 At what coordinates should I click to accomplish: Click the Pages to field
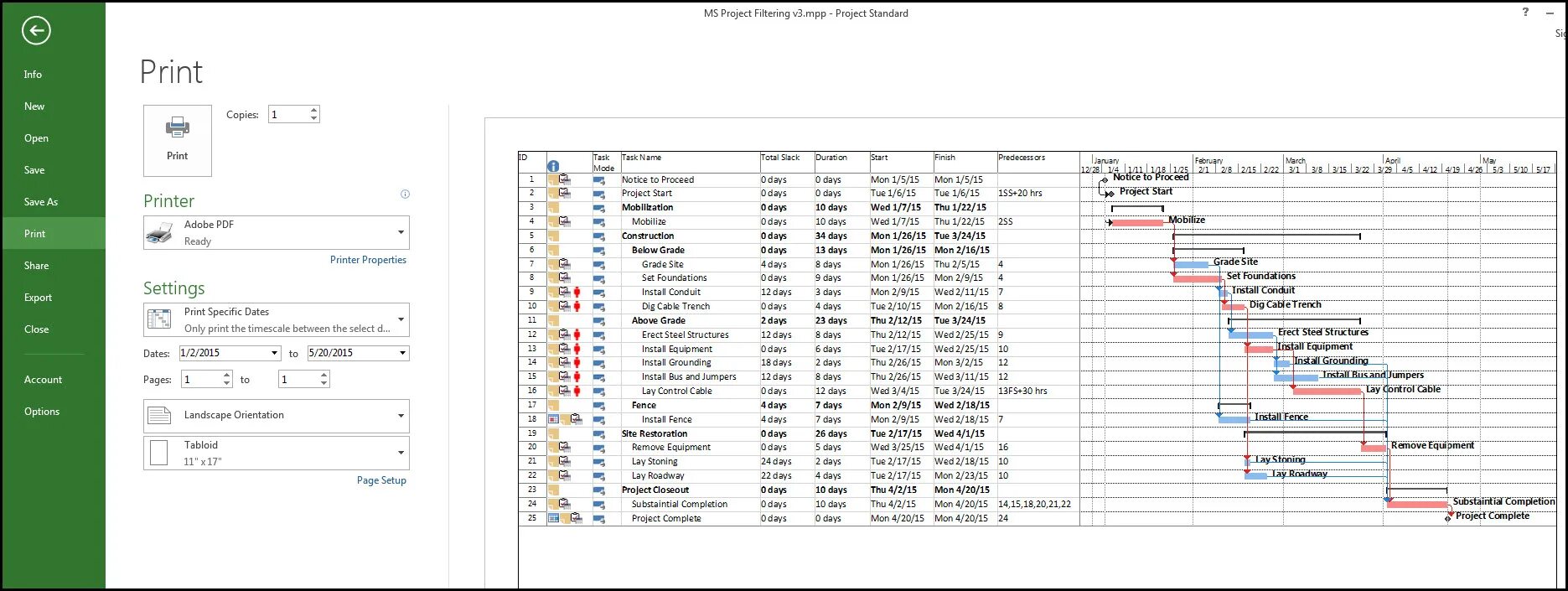tap(298, 380)
